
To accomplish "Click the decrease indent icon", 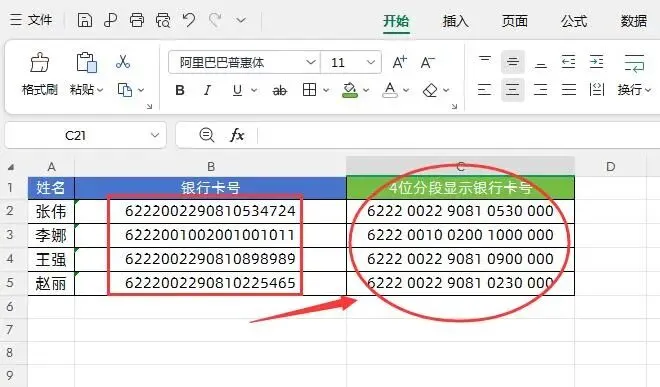I will coord(568,62).
